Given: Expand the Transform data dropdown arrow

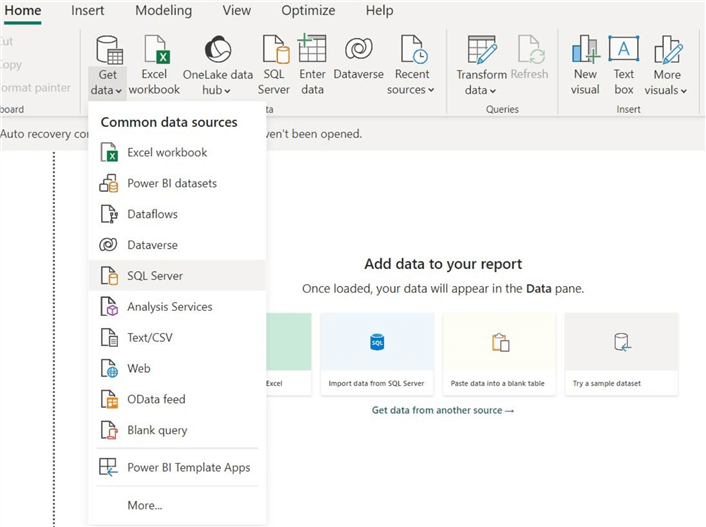Looking at the screenshot, I should pos(493,91).
